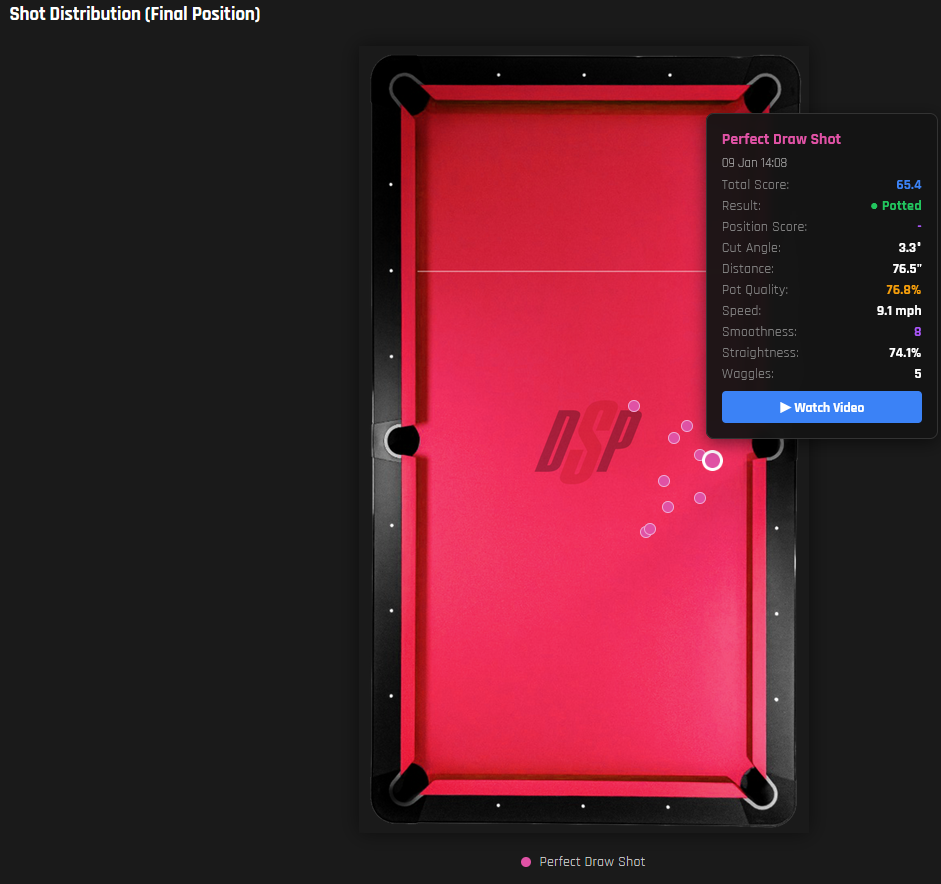941x884 pixels.
Task: Click the left side middle pocket
Action: pyautogui.click(x=399, y=440)
